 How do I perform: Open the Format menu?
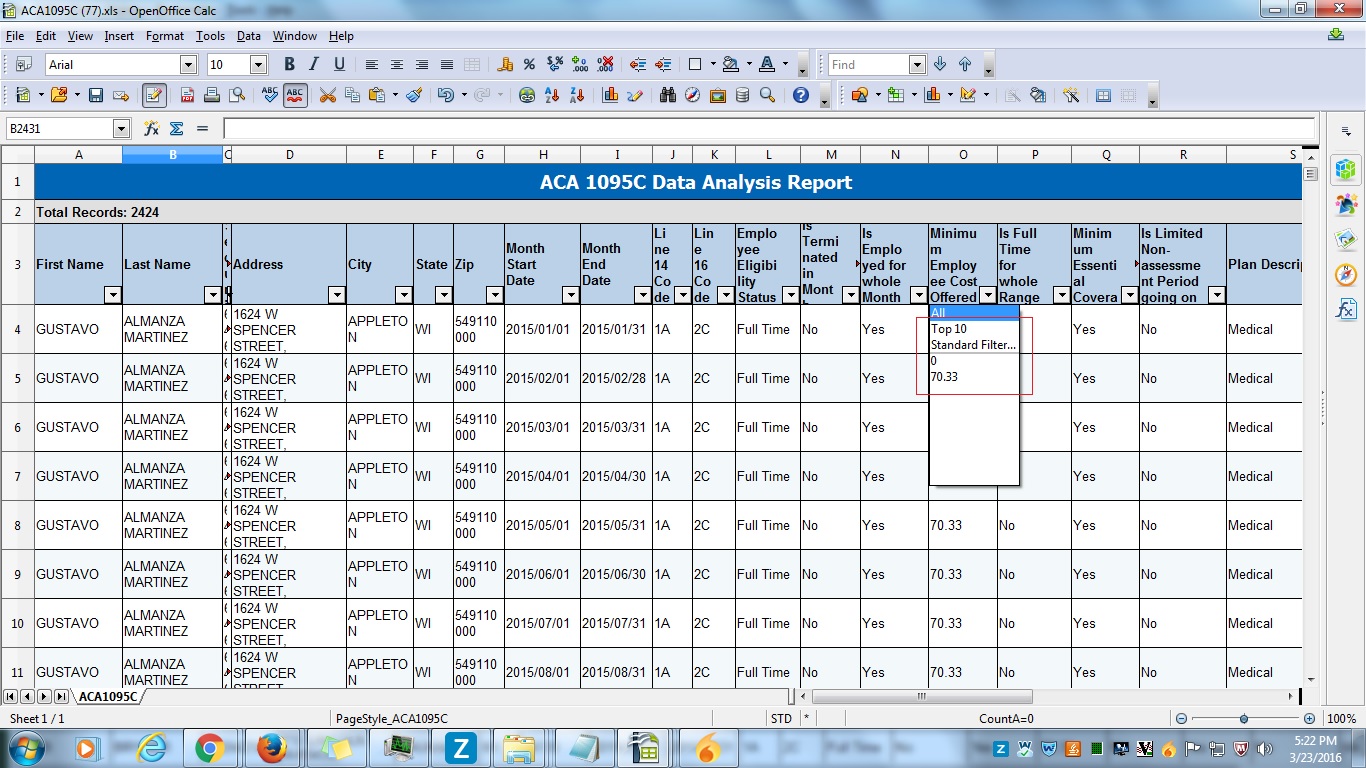tap(164, 36)
